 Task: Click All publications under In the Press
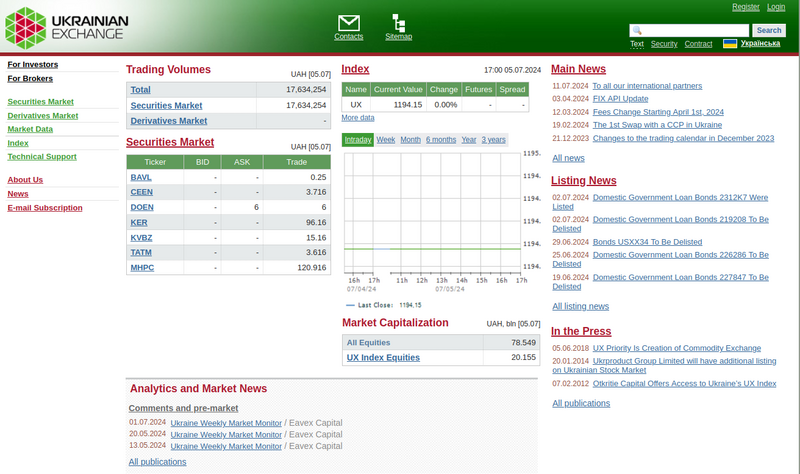point(581,404)
